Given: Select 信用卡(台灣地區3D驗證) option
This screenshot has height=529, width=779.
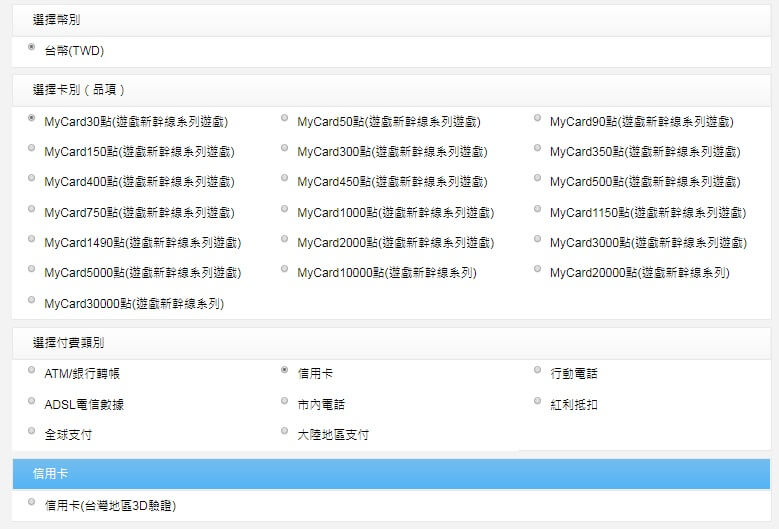Looking at the screenshot, I should [31, 502].
